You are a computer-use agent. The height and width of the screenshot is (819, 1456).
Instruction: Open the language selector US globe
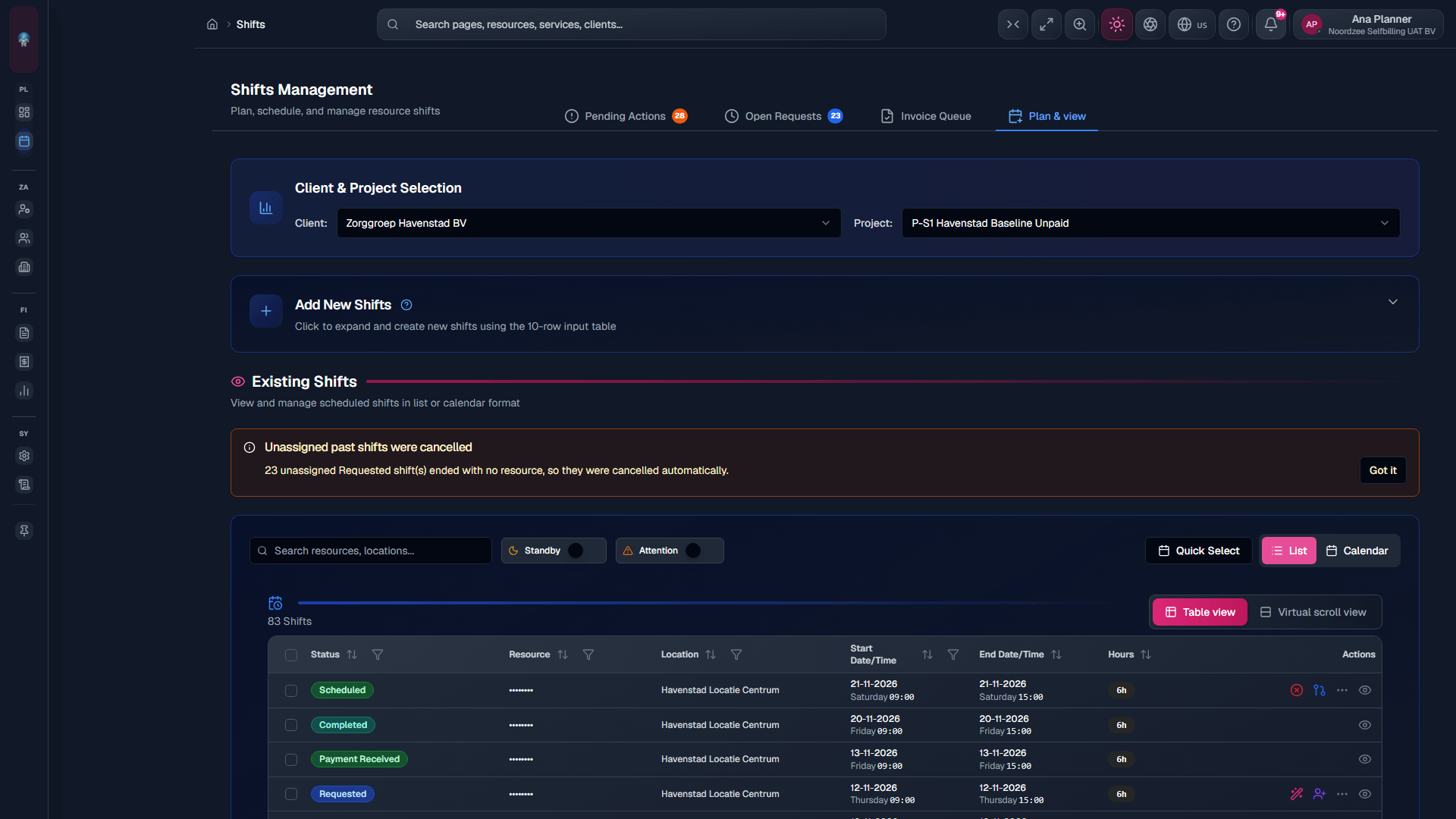coord(1192,24)
